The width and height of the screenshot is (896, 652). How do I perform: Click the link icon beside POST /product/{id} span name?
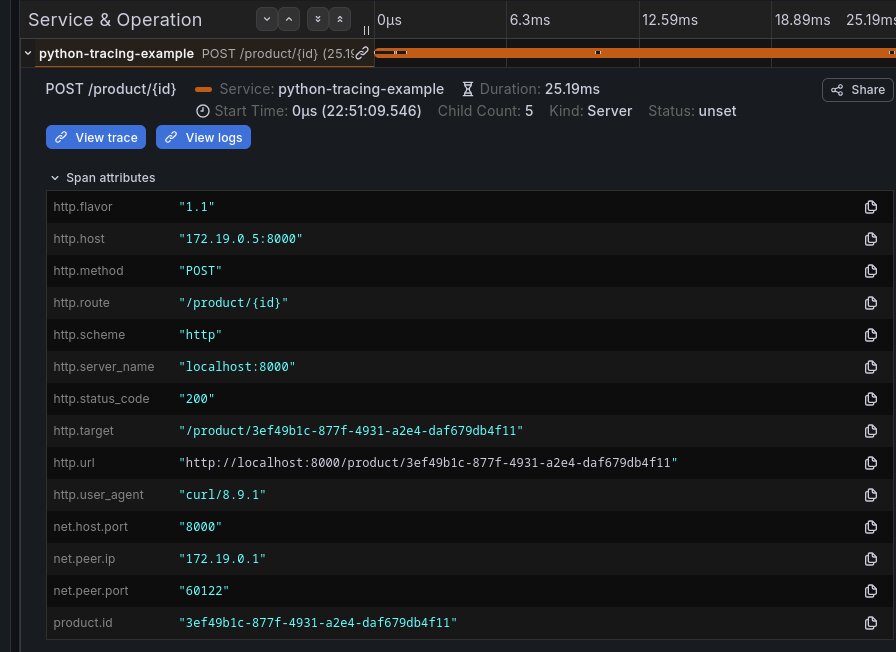[x=362, y=52]
